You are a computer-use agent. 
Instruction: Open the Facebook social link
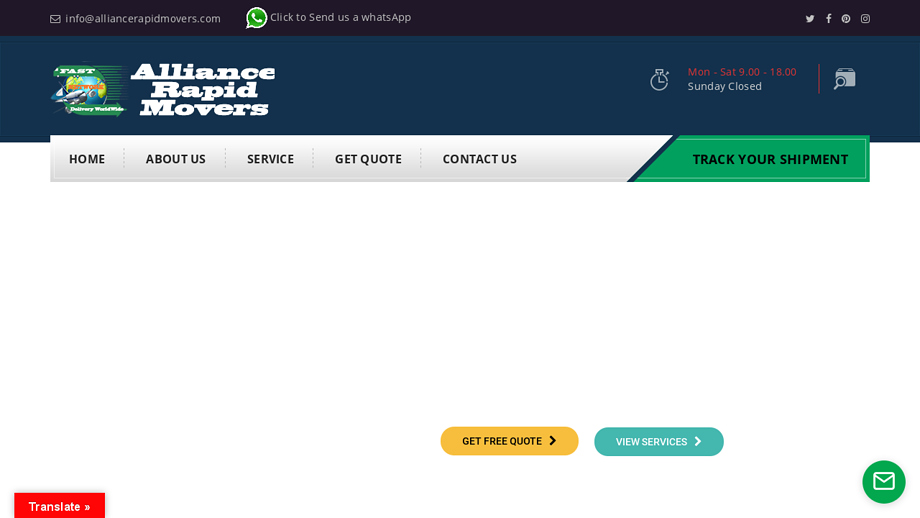pyautogui.click(x=828, y=19)
